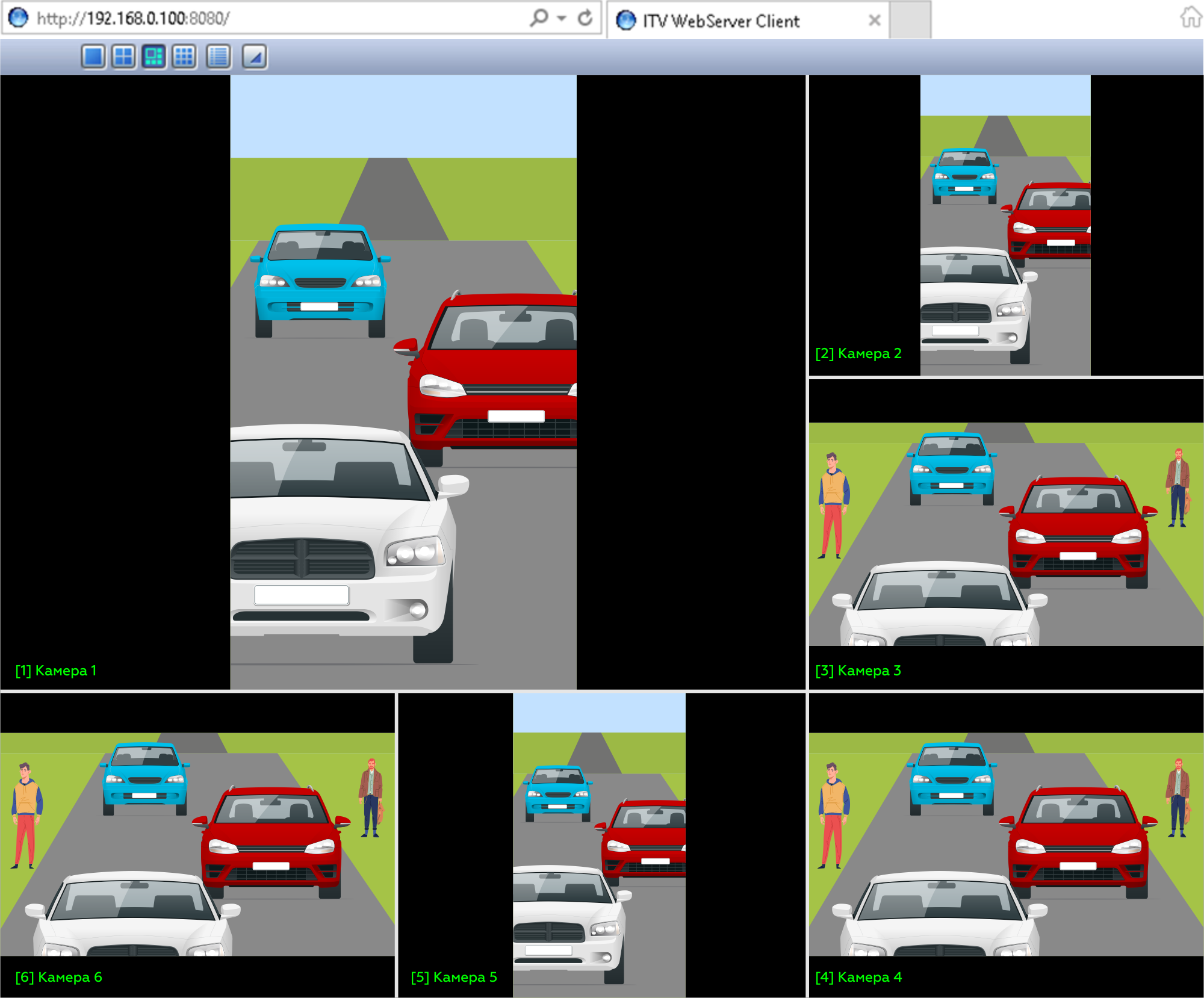This screenshot has width=1204, height=998.
Task: Click the browser home icon
Action: [1190, 17]
